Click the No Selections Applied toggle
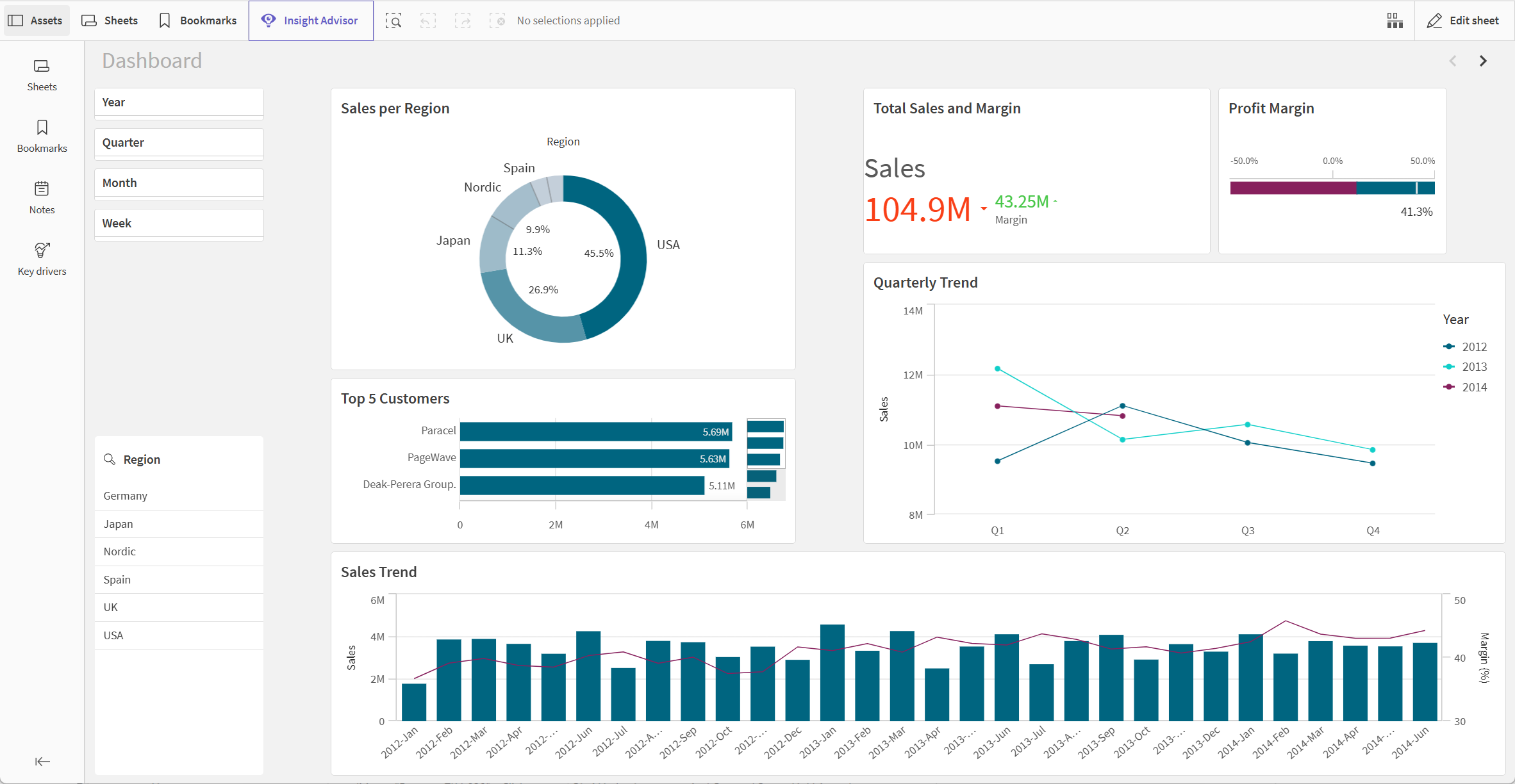The image size is (1515, 784). pyautogui.click(x=567, y=19)
